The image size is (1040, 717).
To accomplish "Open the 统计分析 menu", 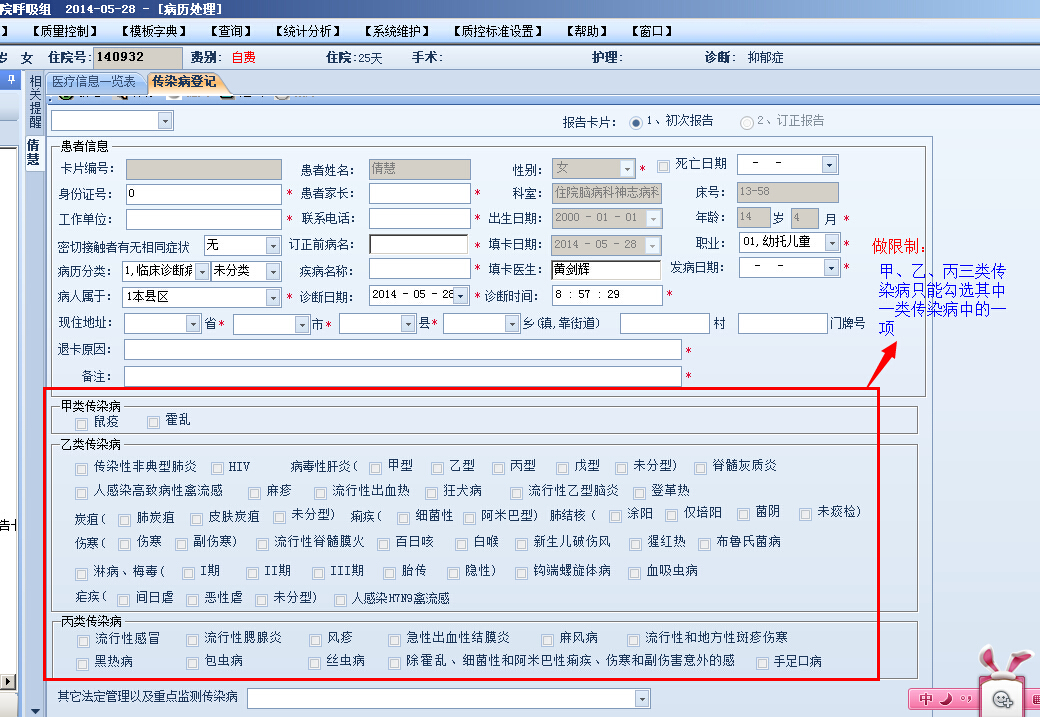I will coord(308,31).
